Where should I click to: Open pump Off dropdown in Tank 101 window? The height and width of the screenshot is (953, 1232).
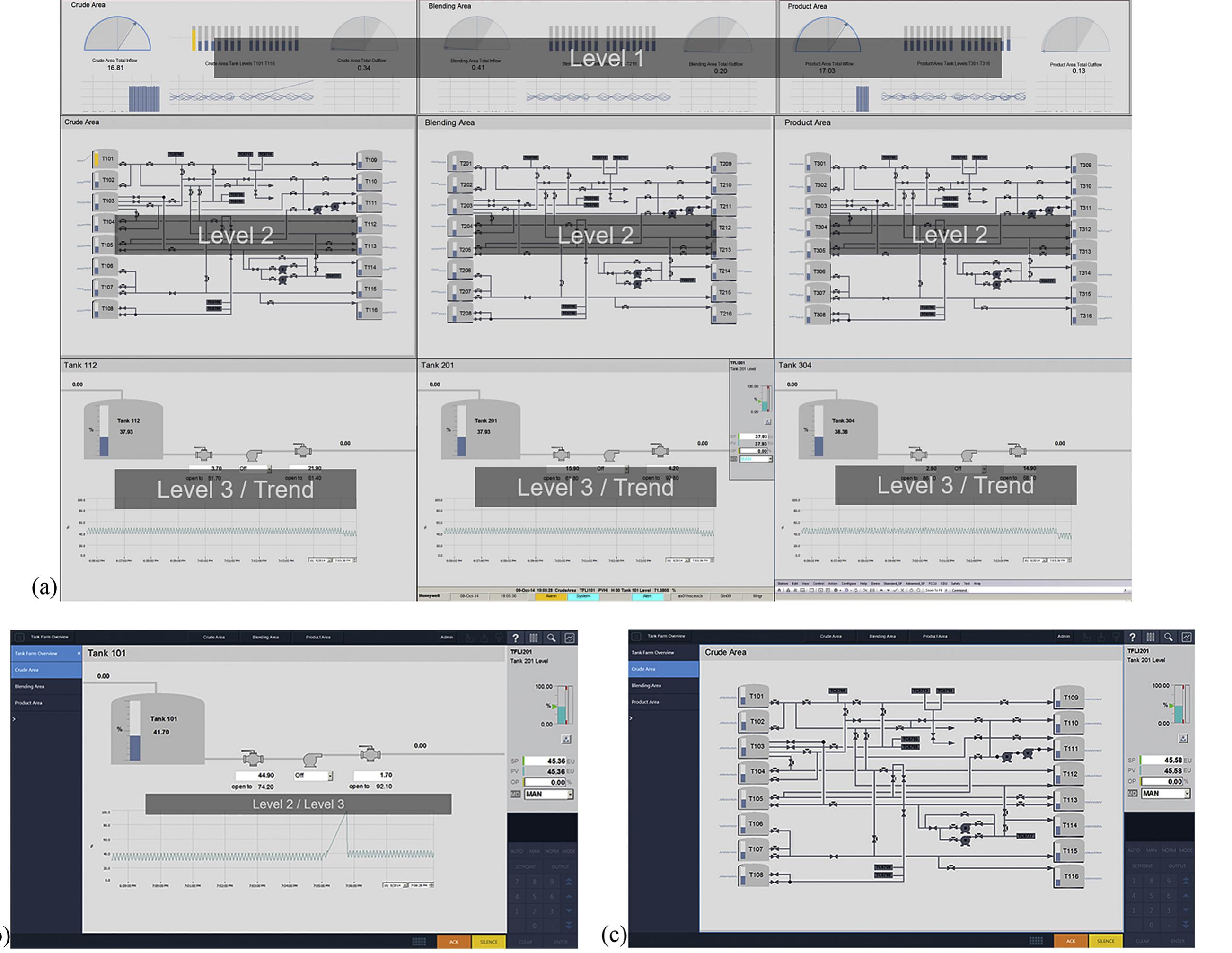tap(331, 776)
